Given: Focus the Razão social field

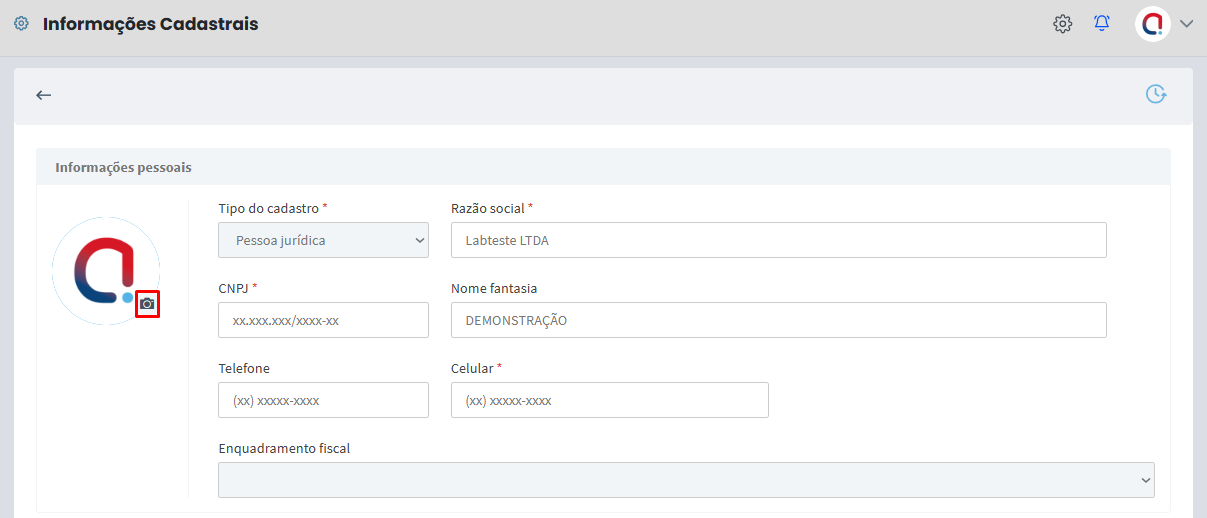Looking at the screenshot, I should pos(778,240).
